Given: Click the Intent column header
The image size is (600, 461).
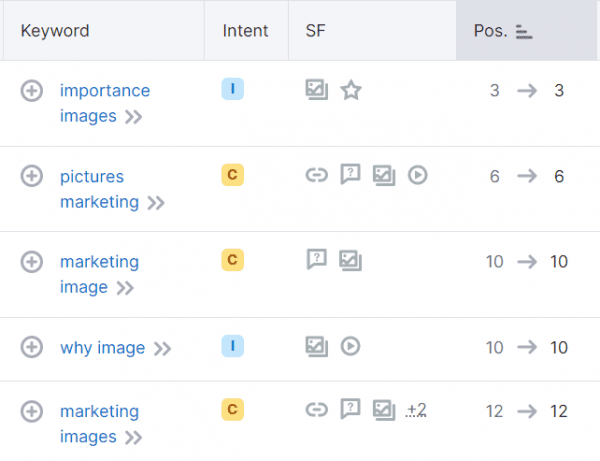Looking at the screenshot, I should tap(245, 31).
